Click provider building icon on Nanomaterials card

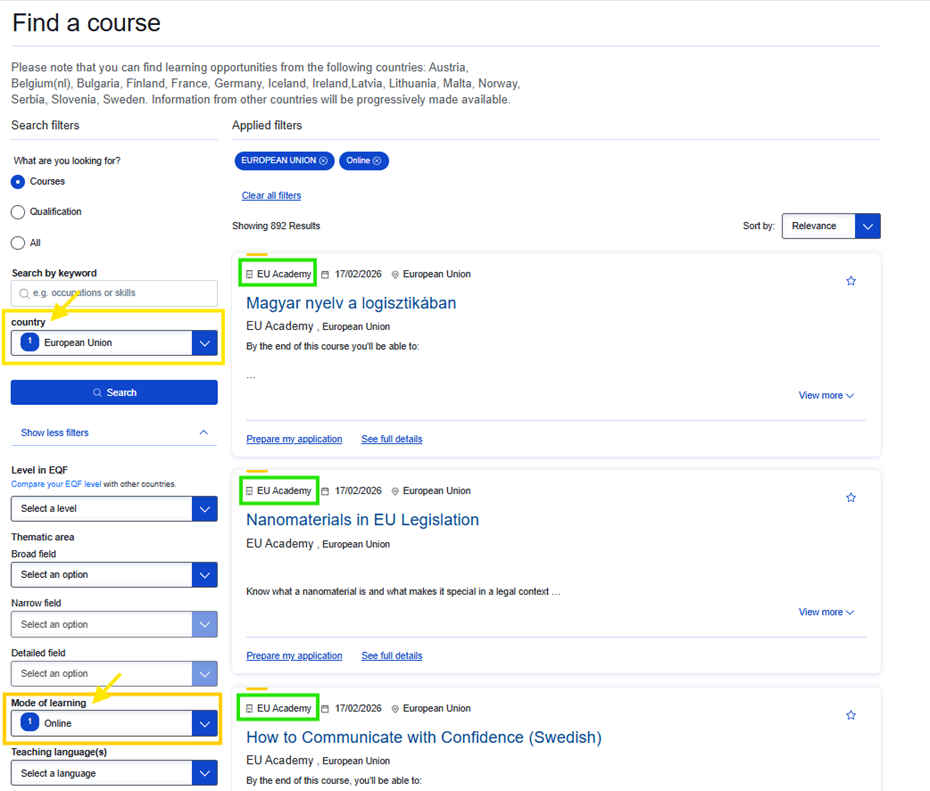(250, 491)
